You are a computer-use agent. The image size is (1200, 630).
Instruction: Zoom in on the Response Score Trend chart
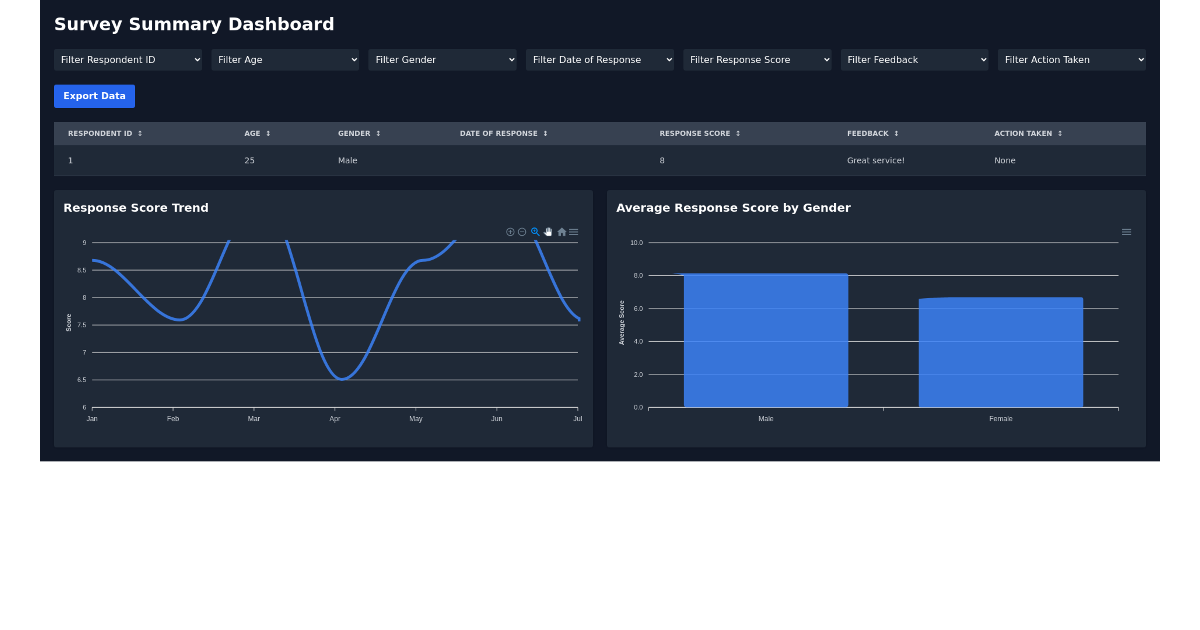coord(510,231)
